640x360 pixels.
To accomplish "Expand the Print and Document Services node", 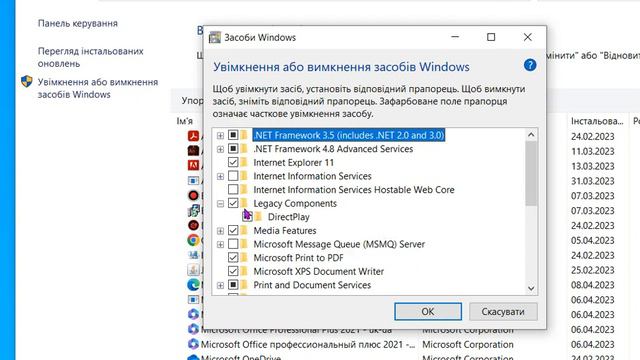I will tap(220, 285).
